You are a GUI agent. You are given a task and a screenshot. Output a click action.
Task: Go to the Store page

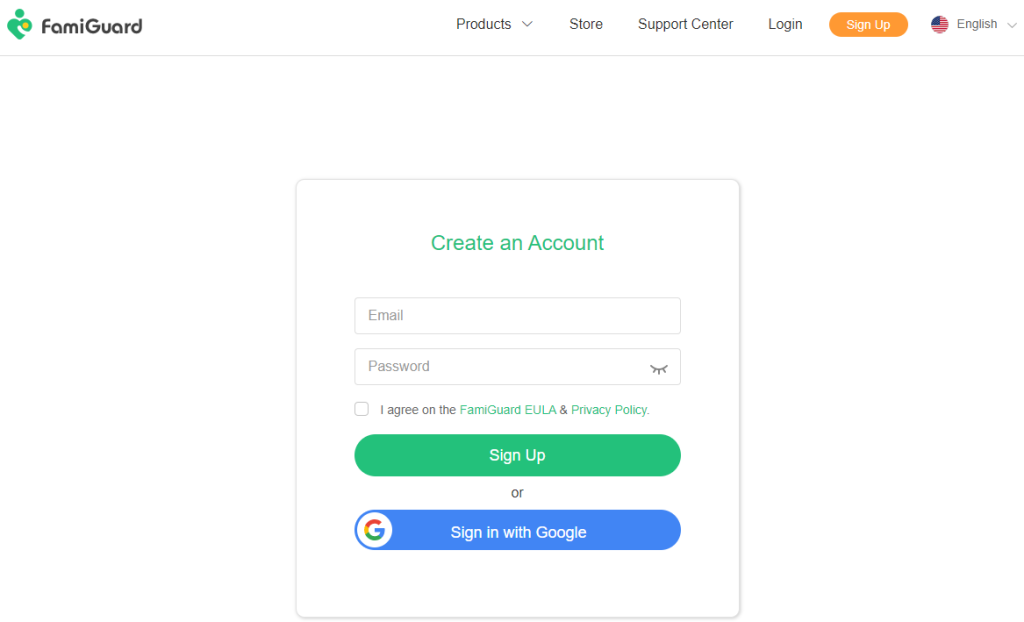coord(586,24)
